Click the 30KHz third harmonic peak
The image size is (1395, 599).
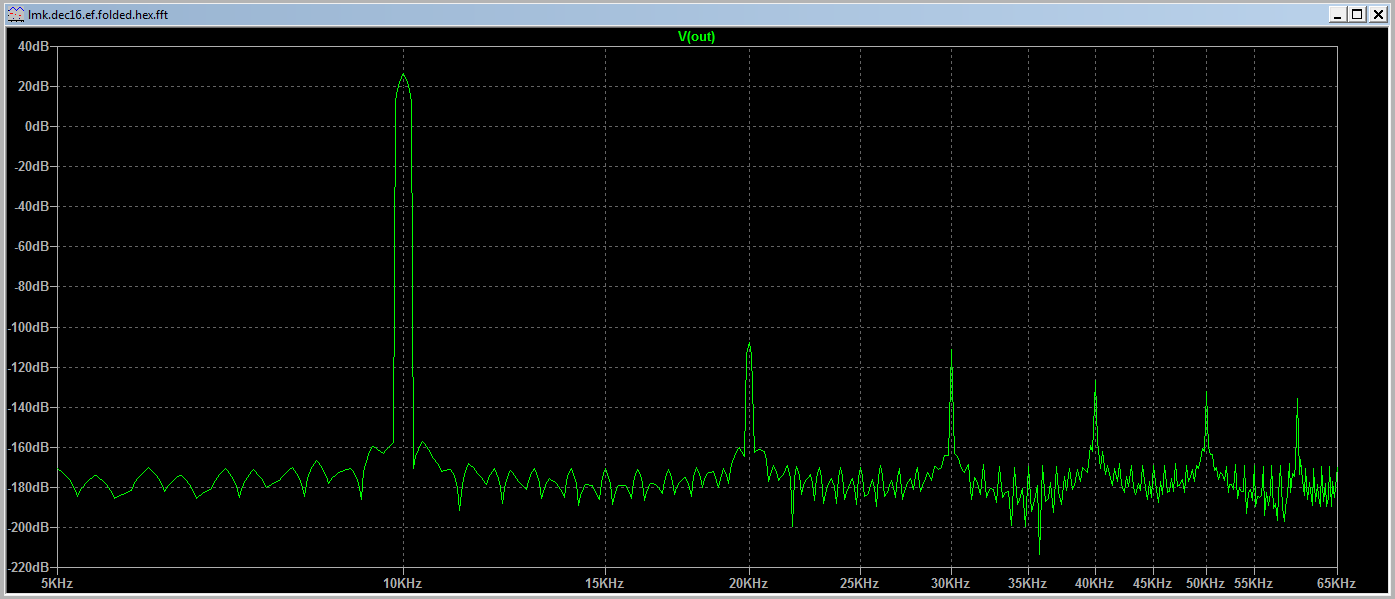951,352
